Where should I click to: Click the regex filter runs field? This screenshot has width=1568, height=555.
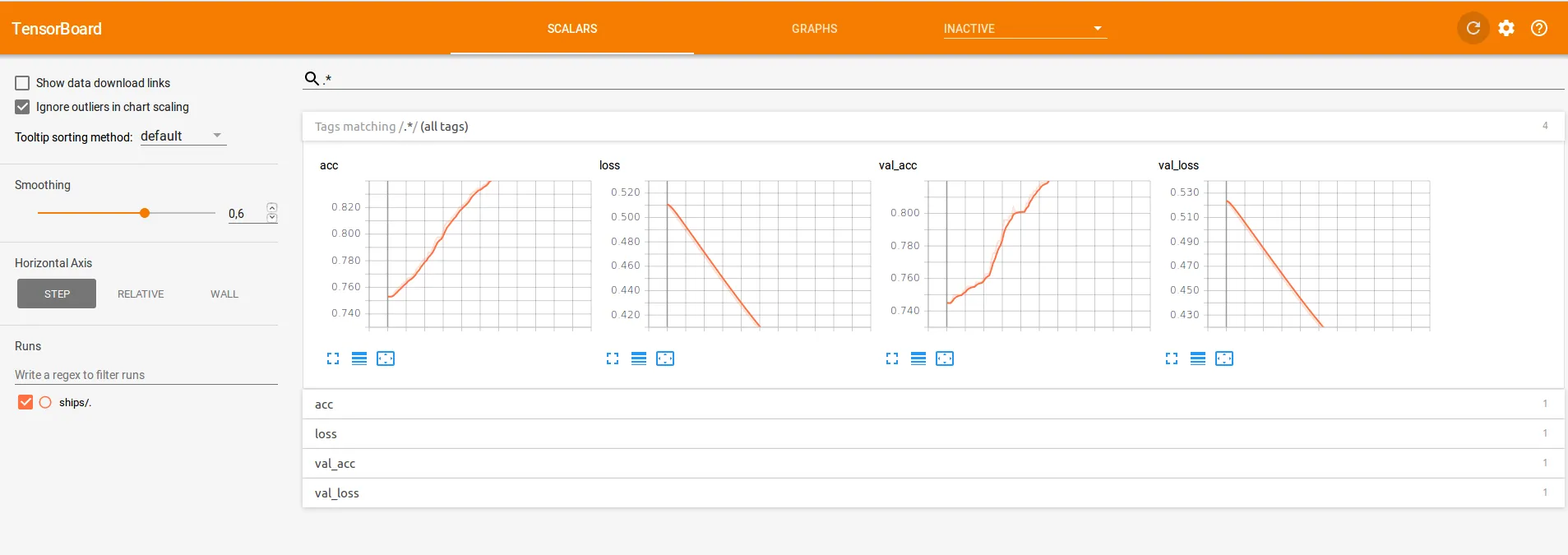coord(146,375)
